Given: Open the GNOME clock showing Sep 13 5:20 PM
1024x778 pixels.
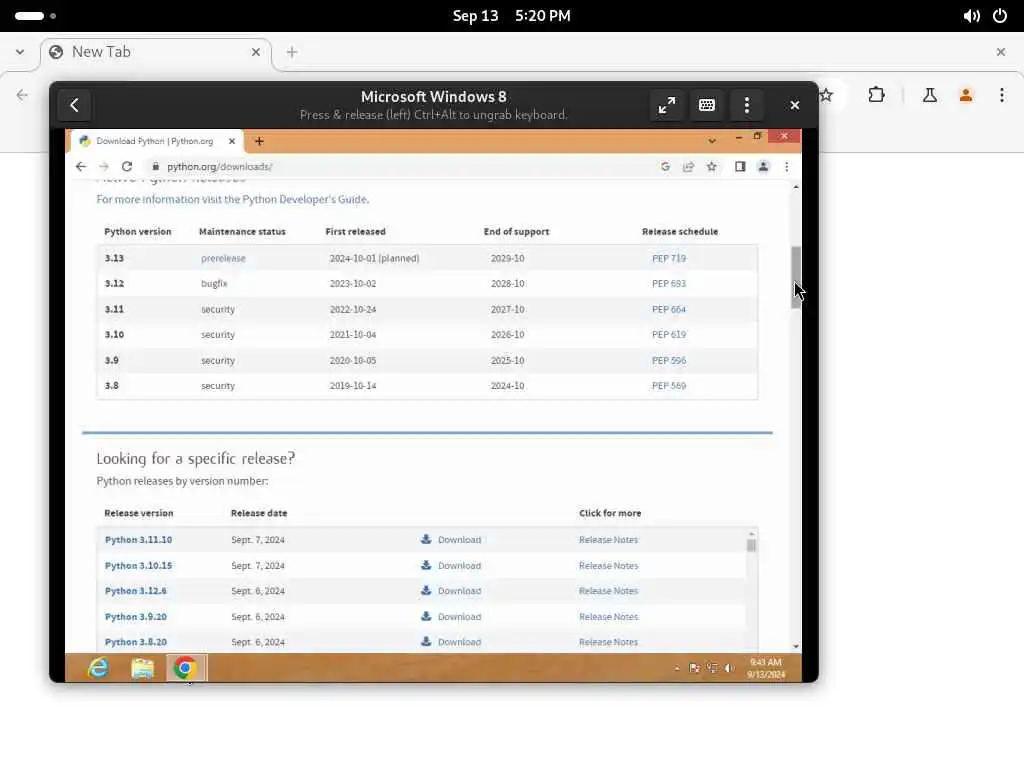Looking at the screenshot, I should click(511, 16).
